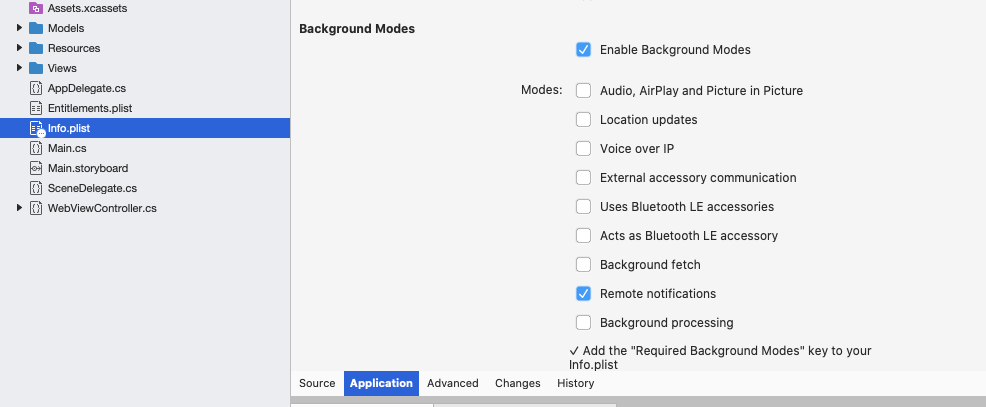This screenshot has width=986, height=407.
Task: Select Info.plist in the project tree
Action: pos(69,128)
